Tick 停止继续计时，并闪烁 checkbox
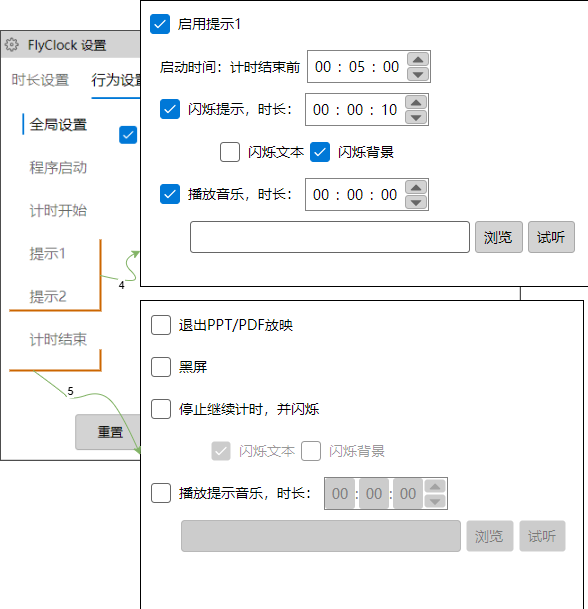Screen dimensions: 588x609 coord(161,409)
